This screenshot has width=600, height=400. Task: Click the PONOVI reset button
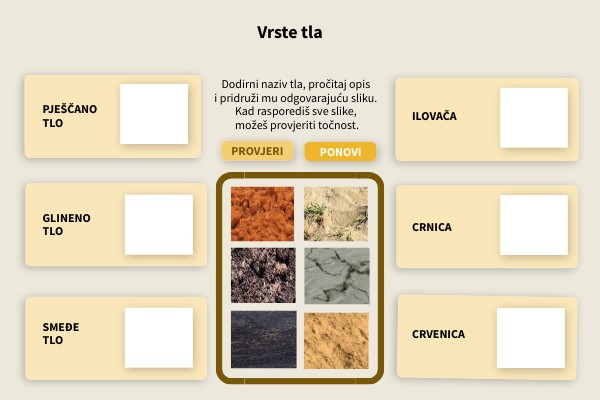tap(340, 152)
